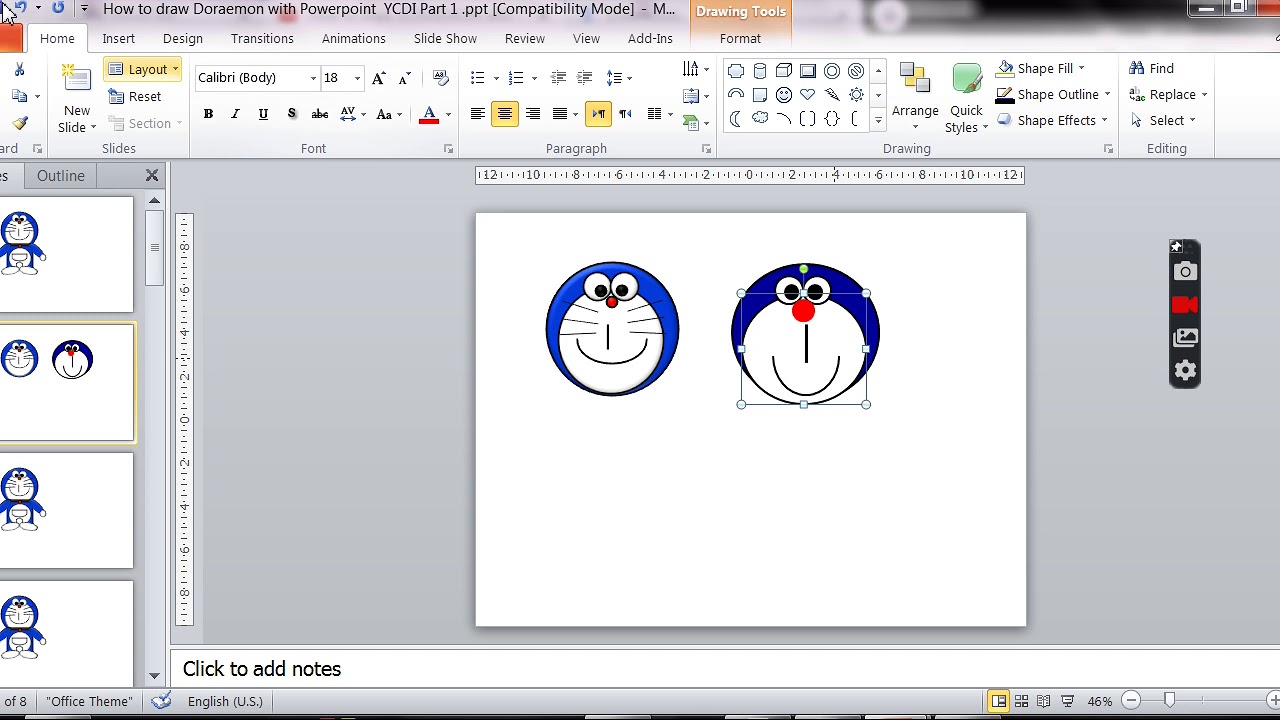
Task: Open the Insert tab
Action: 118,38
